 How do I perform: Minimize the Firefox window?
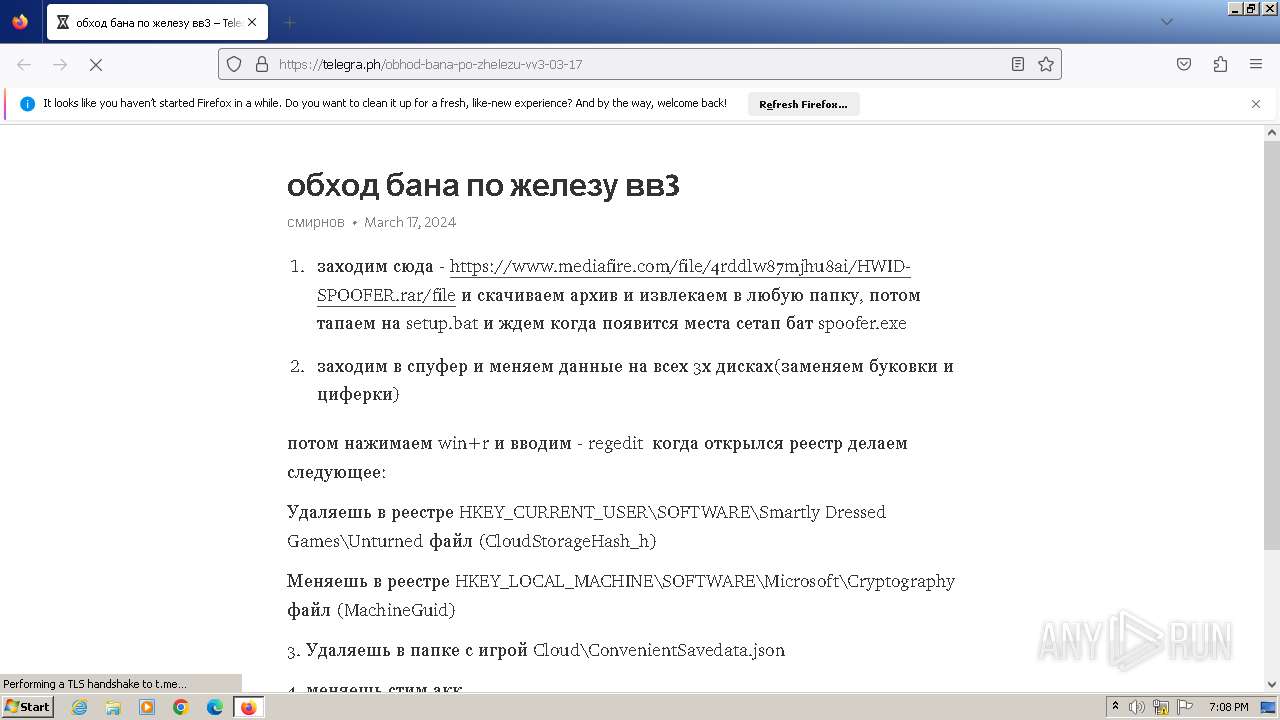point(1235,8)
